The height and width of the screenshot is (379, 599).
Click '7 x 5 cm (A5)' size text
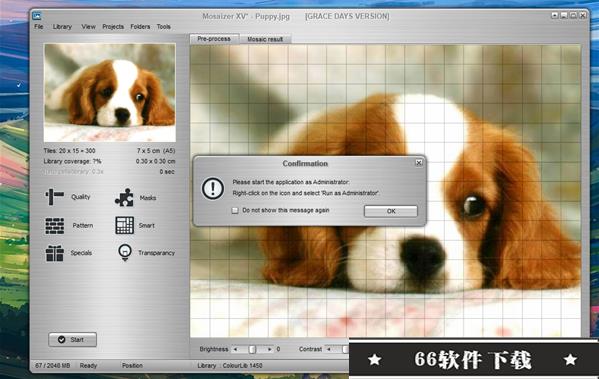(156, 151)
